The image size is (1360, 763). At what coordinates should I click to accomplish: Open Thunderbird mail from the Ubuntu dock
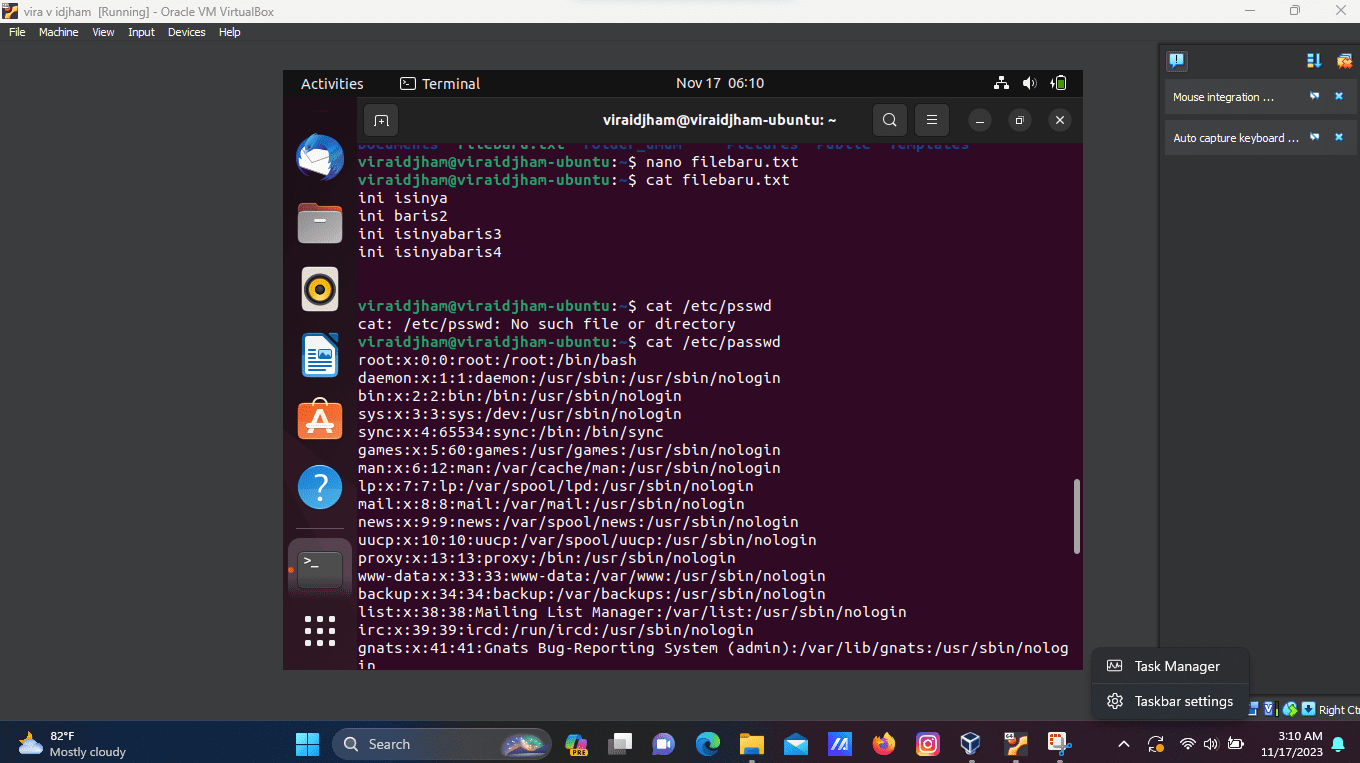[x=320, y=156]
